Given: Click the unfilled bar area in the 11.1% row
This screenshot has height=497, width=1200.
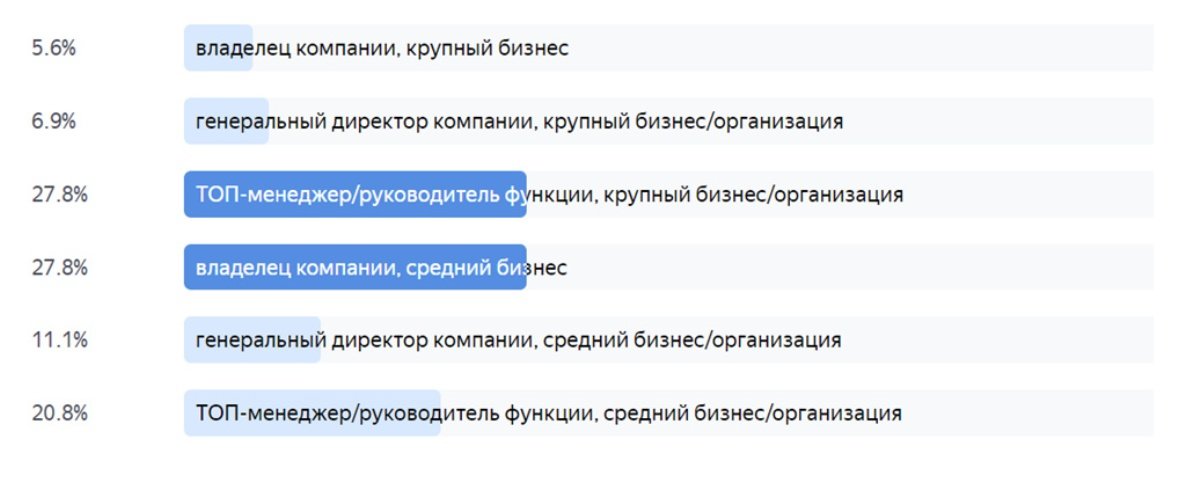Looking at the screenshot, I should coord(1000,340).
